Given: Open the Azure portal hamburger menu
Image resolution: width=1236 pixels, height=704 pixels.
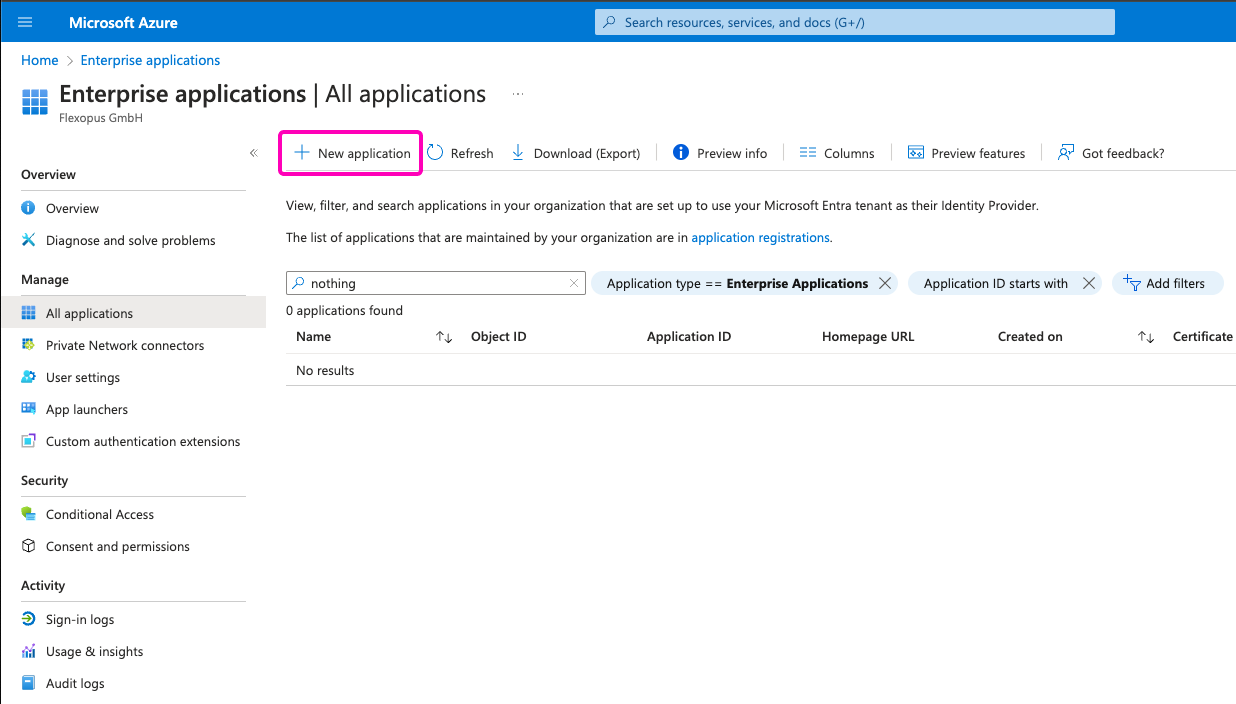Looking at the screenshot, I should pos(25,22).
